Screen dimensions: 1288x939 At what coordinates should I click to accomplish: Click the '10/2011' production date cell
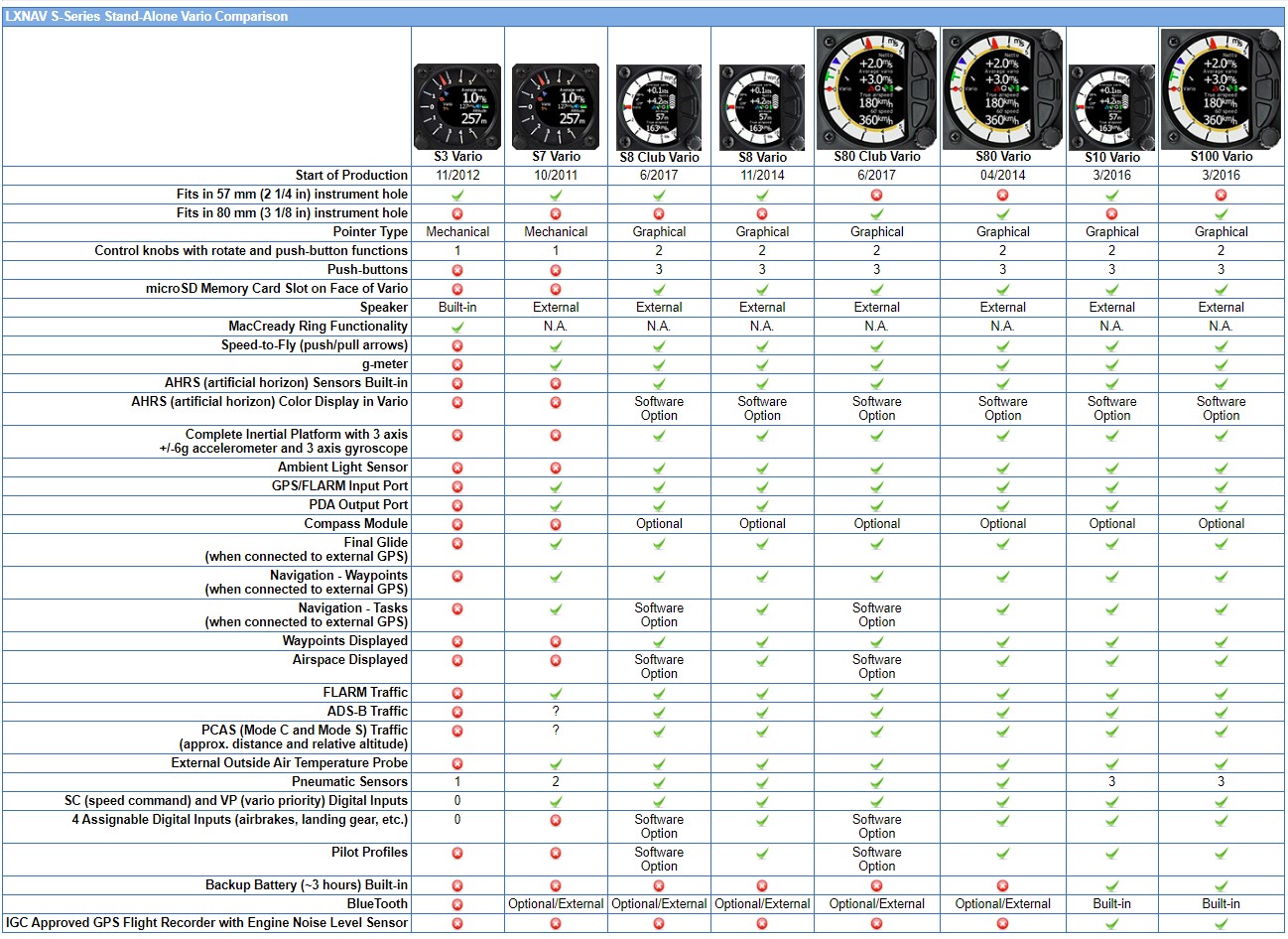(x=556, y=176)
